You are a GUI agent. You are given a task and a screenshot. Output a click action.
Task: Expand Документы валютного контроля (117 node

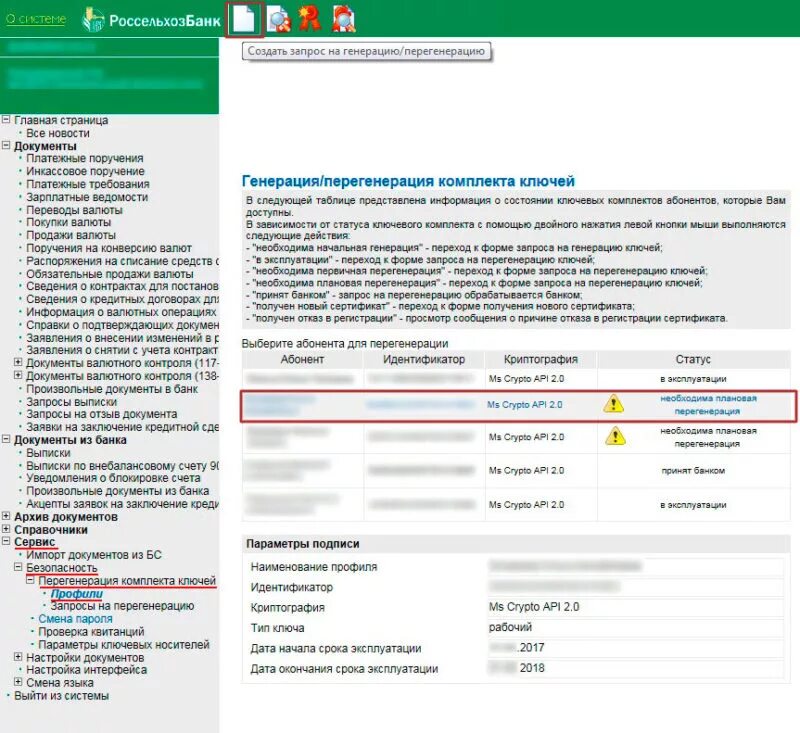pos(18,362)
